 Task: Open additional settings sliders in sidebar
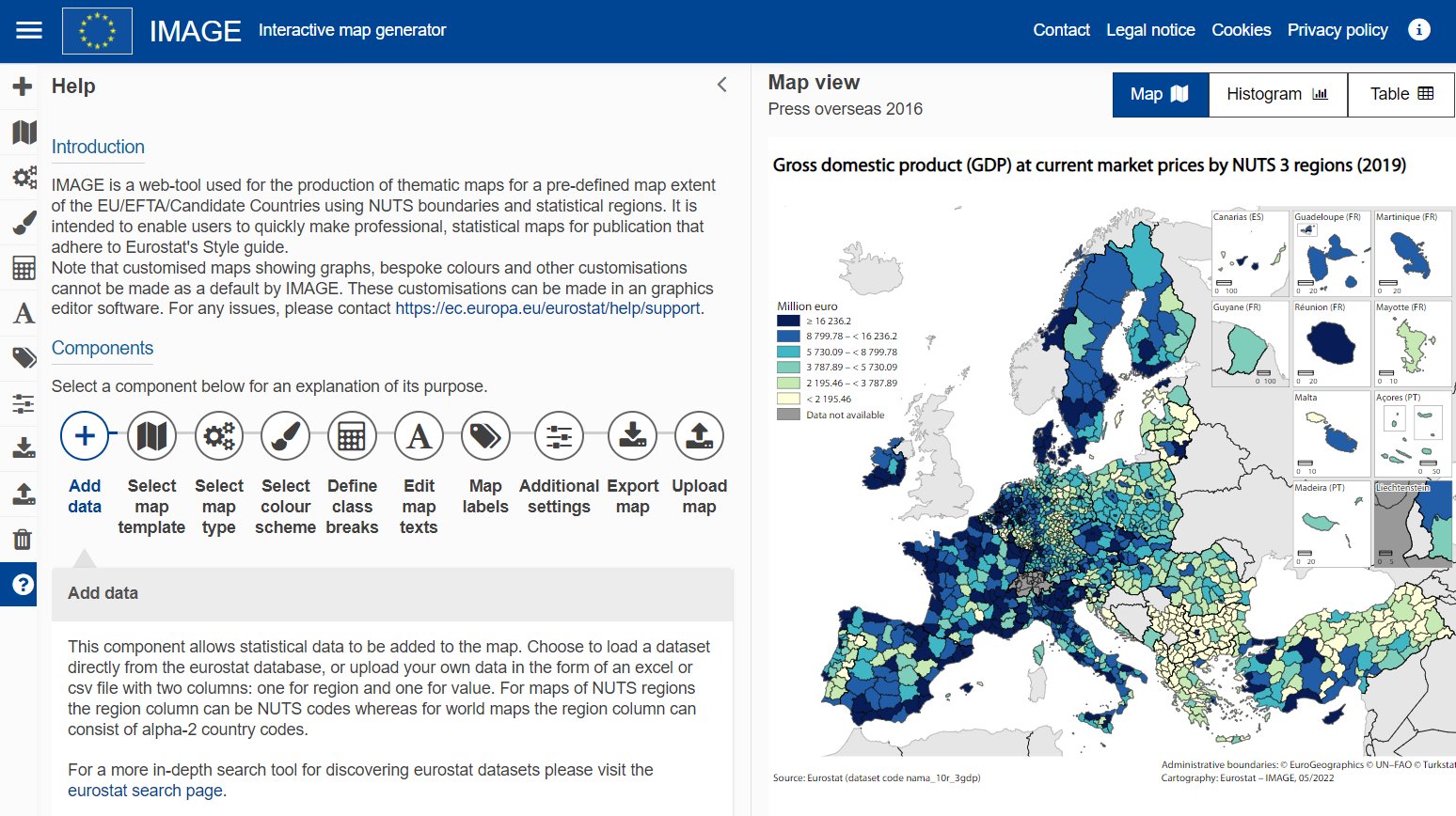tap(24, 403)
